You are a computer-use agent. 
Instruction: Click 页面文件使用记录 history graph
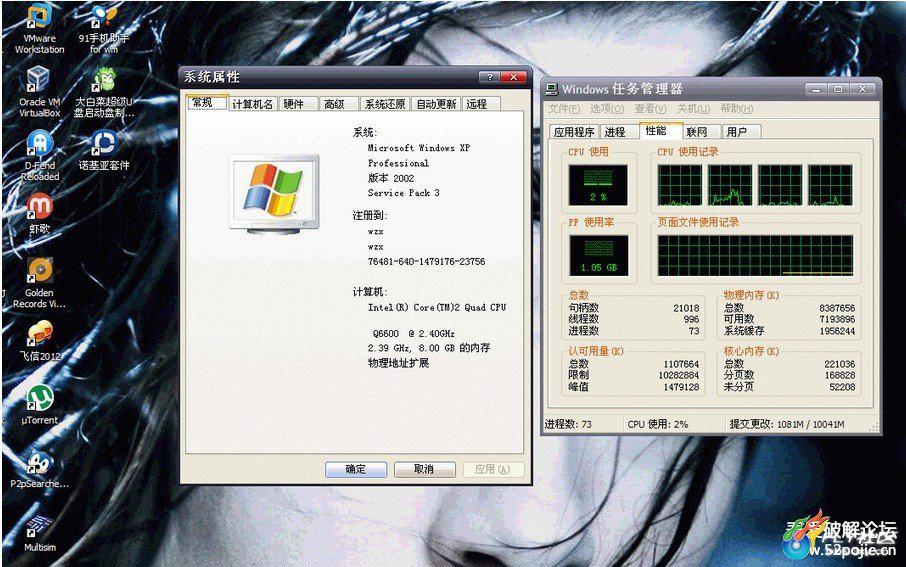[755, 255]
